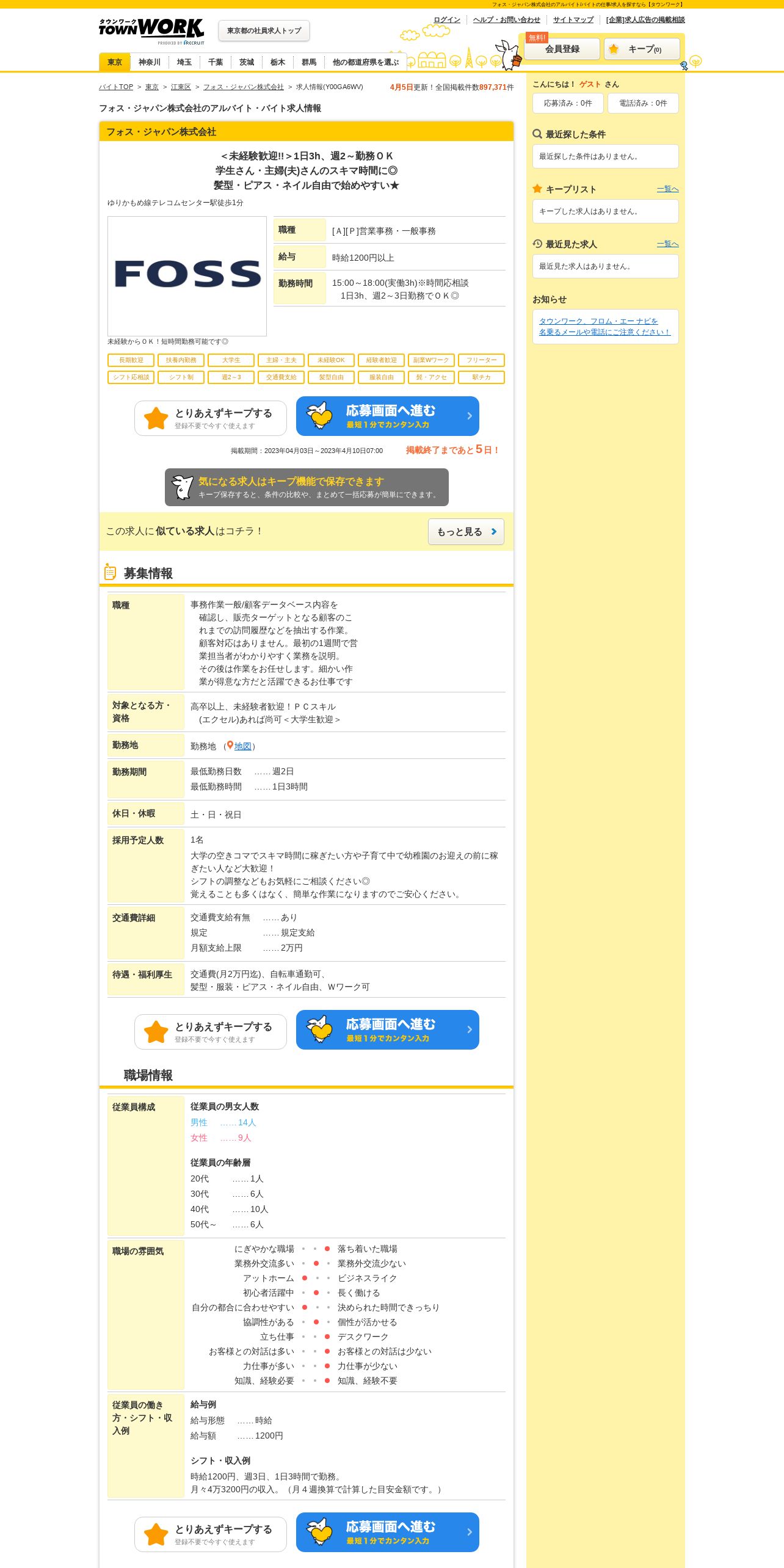Viewport: 784px width, 1568px height.
Task: Open the キープ(0) header button
Action: [642, 49]
